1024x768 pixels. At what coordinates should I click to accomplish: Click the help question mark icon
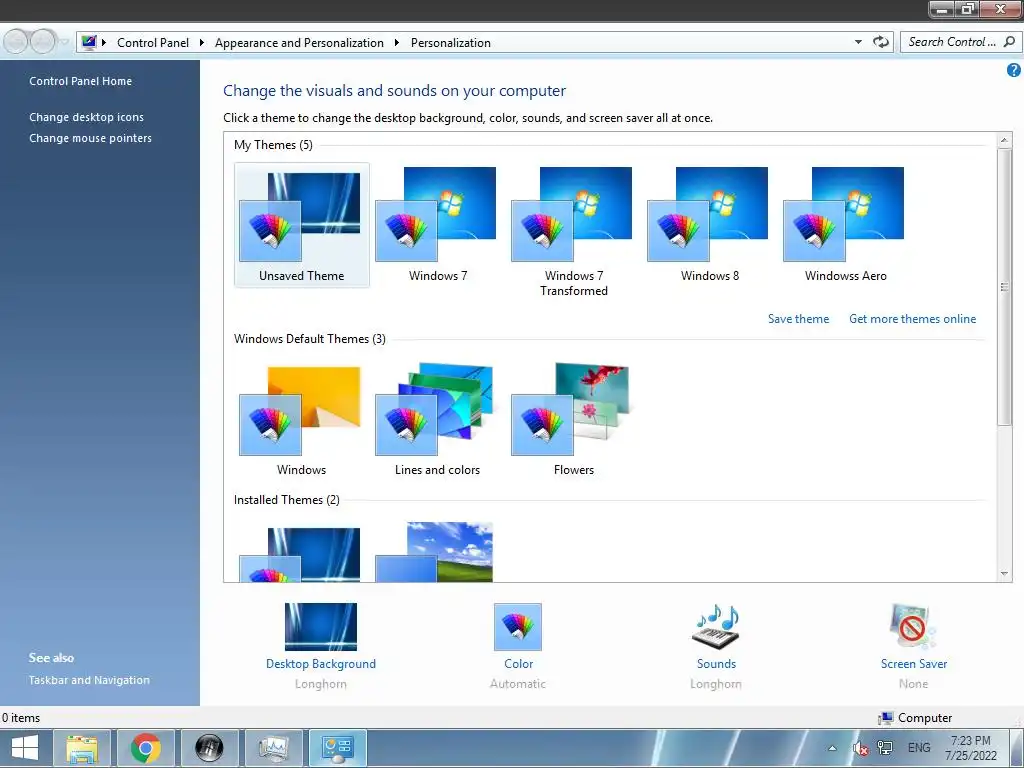tap(1014, 70)
